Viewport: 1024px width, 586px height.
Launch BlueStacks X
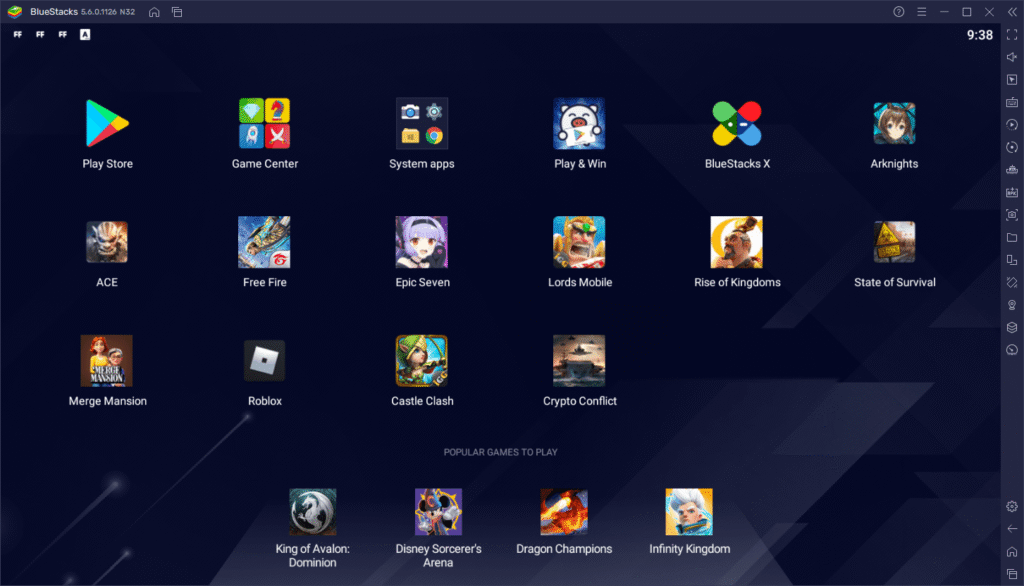[737, 123]
